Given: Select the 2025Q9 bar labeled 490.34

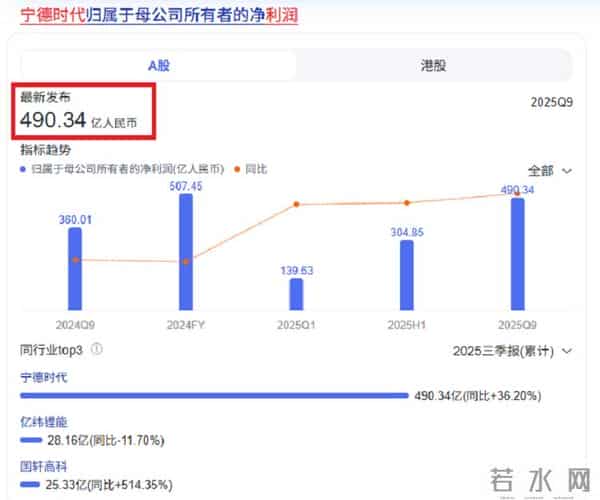Looking at the screenshot, I should click(x=518, y=254).
